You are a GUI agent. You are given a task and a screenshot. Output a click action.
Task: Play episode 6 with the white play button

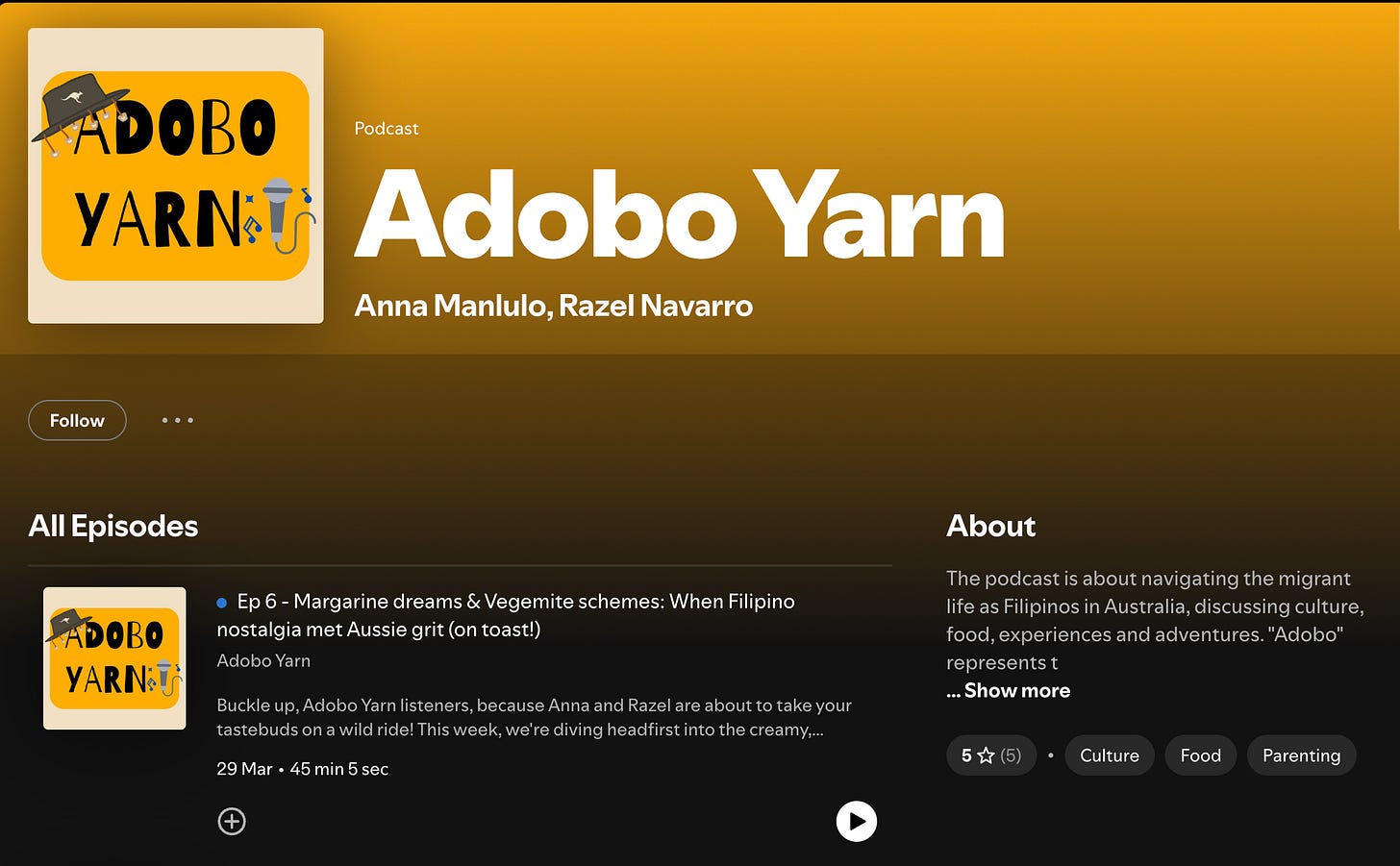point(856,821)
